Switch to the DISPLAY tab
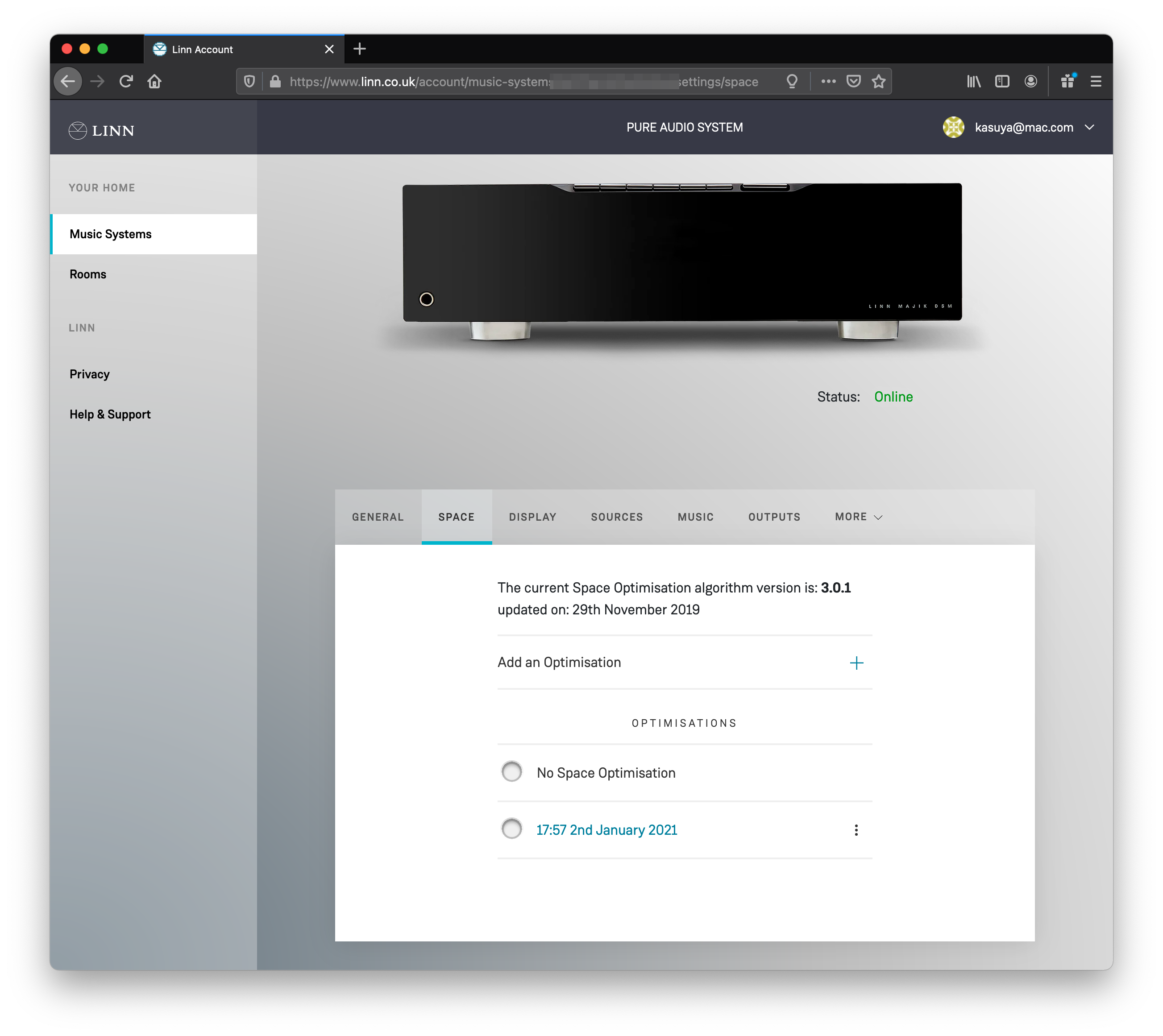Viewport: 1163px width, 1036px height. click(532, 517)
